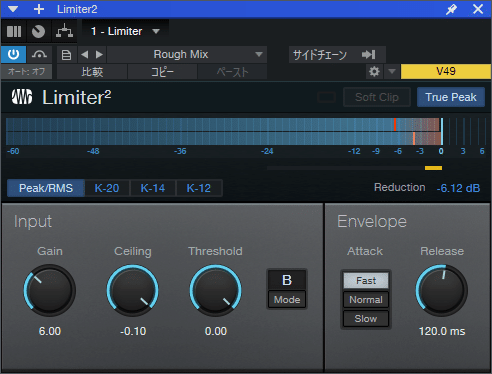This screenshot has height=374, width=492.
Task: Click the Release knob
Action: pyautogui.click(x=441, y=290)
